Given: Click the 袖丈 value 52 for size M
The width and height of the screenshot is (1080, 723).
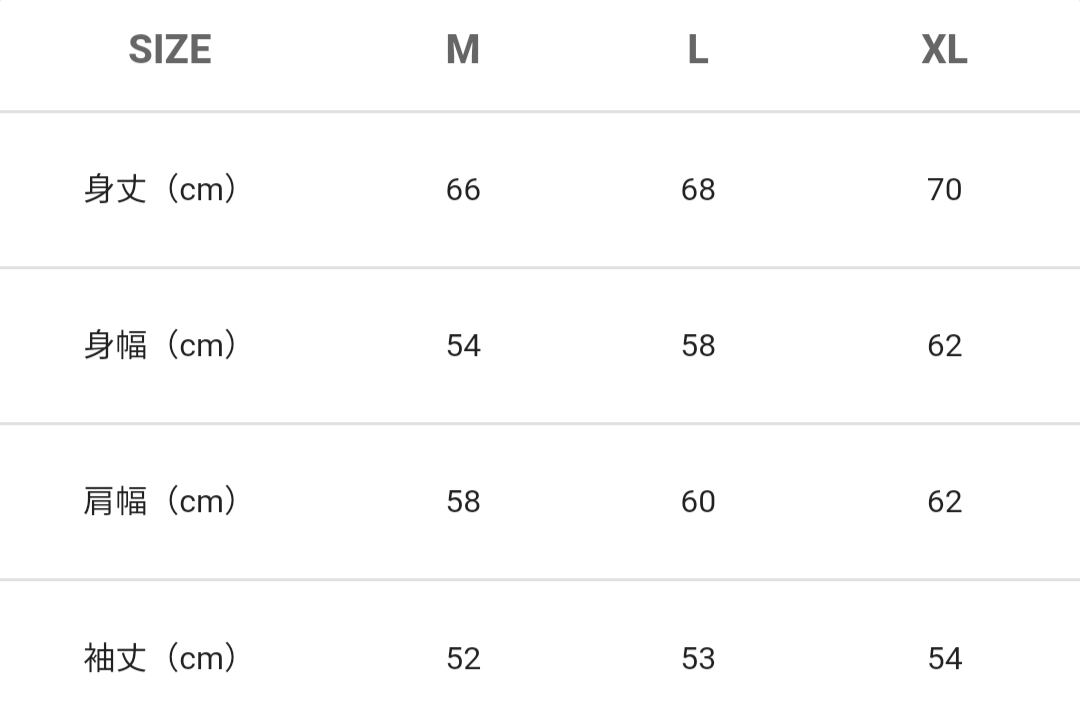Looking at the screenshot, I should point(463,659).
